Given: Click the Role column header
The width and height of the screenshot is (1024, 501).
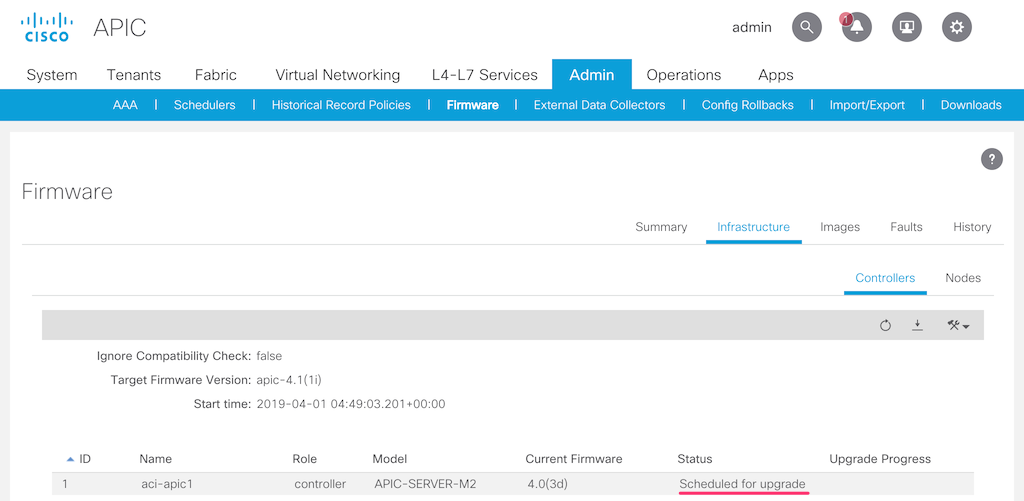Looking at the screenshot, I should click(x=304, y=459).
